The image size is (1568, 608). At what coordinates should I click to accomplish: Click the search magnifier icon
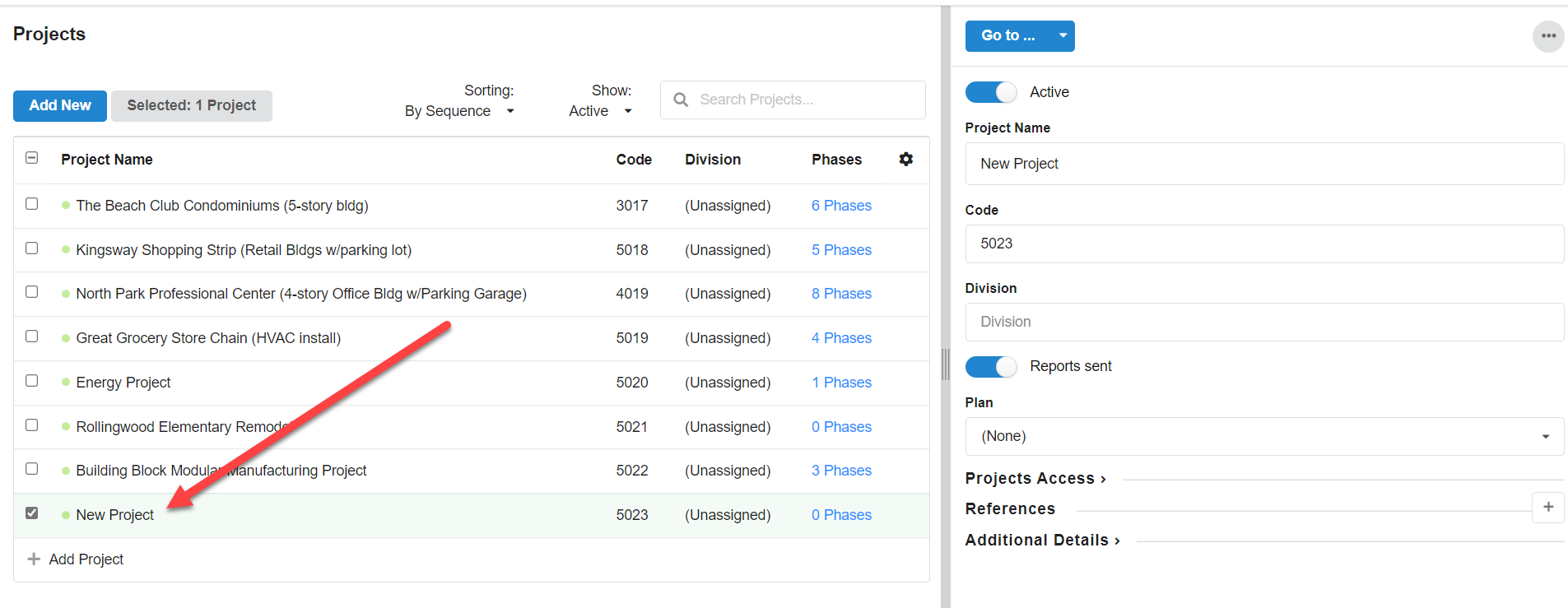coord(681,100)
